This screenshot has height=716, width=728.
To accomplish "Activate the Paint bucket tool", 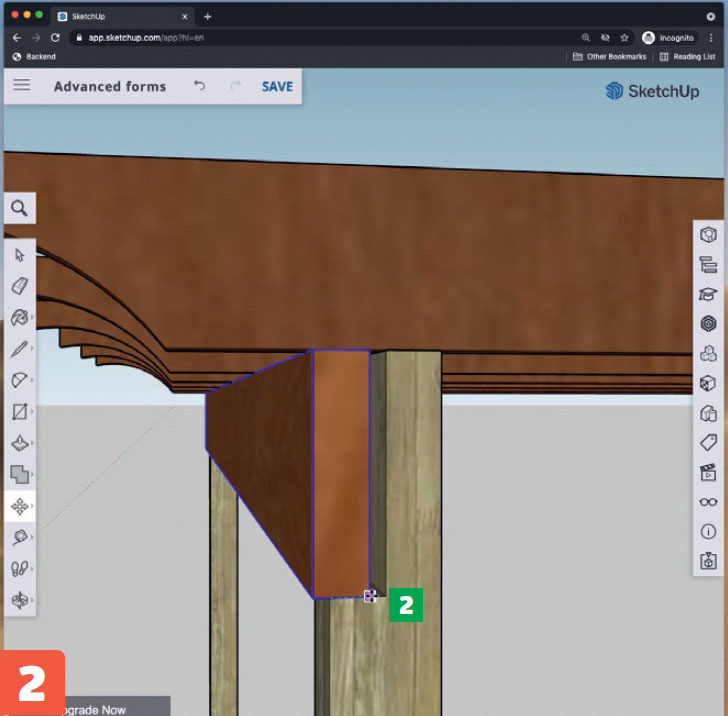I will [x=20, y=318].
